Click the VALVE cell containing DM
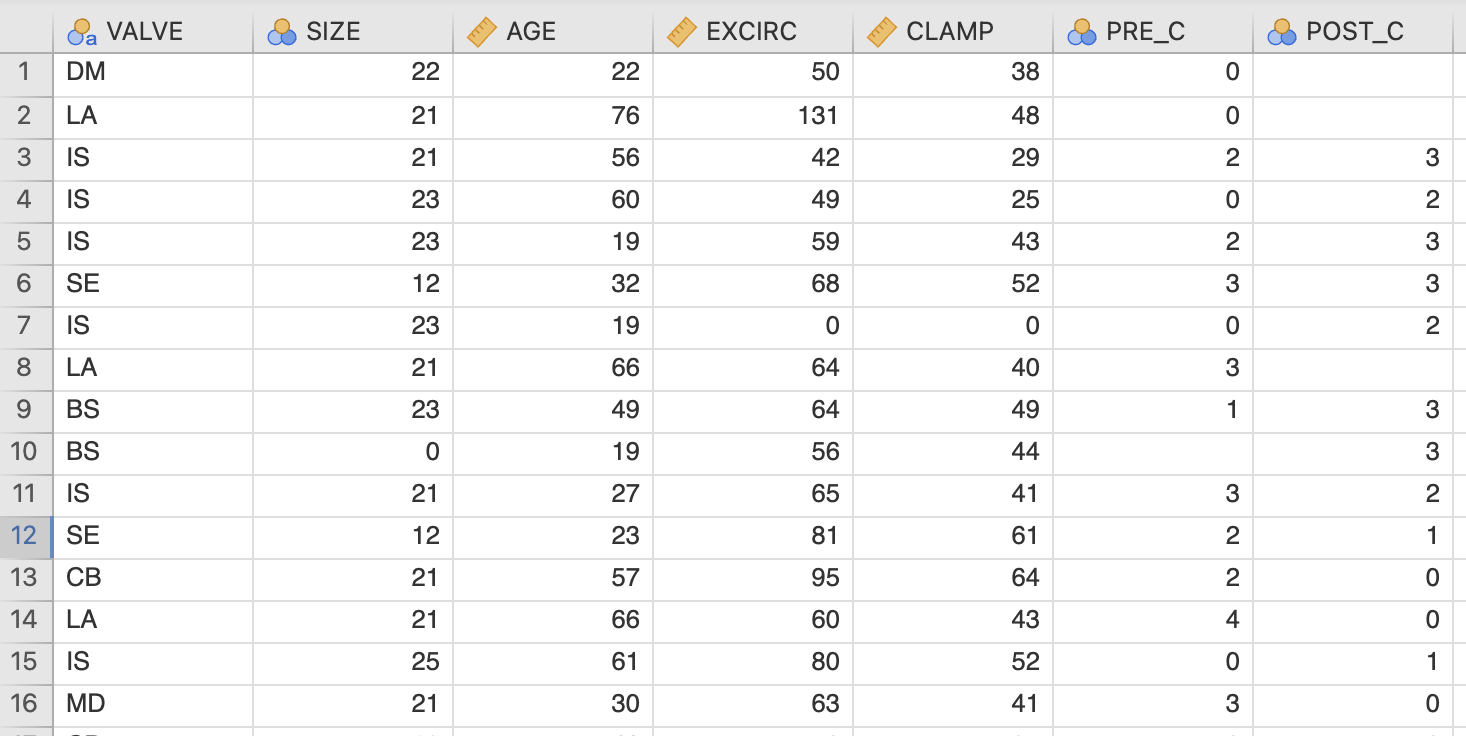 153,72
